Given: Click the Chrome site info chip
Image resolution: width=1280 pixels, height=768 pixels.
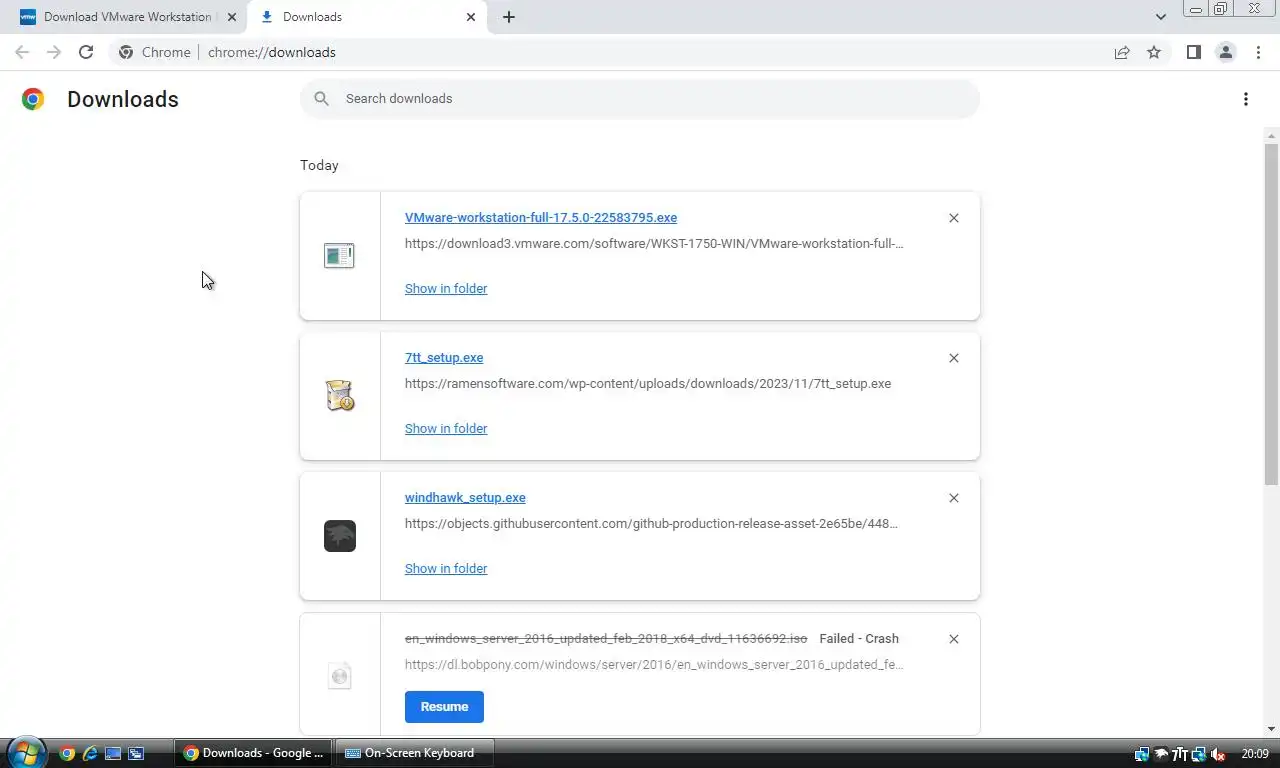Looking at the screenshot, I should pyautogui.click(x=154, y=52).
